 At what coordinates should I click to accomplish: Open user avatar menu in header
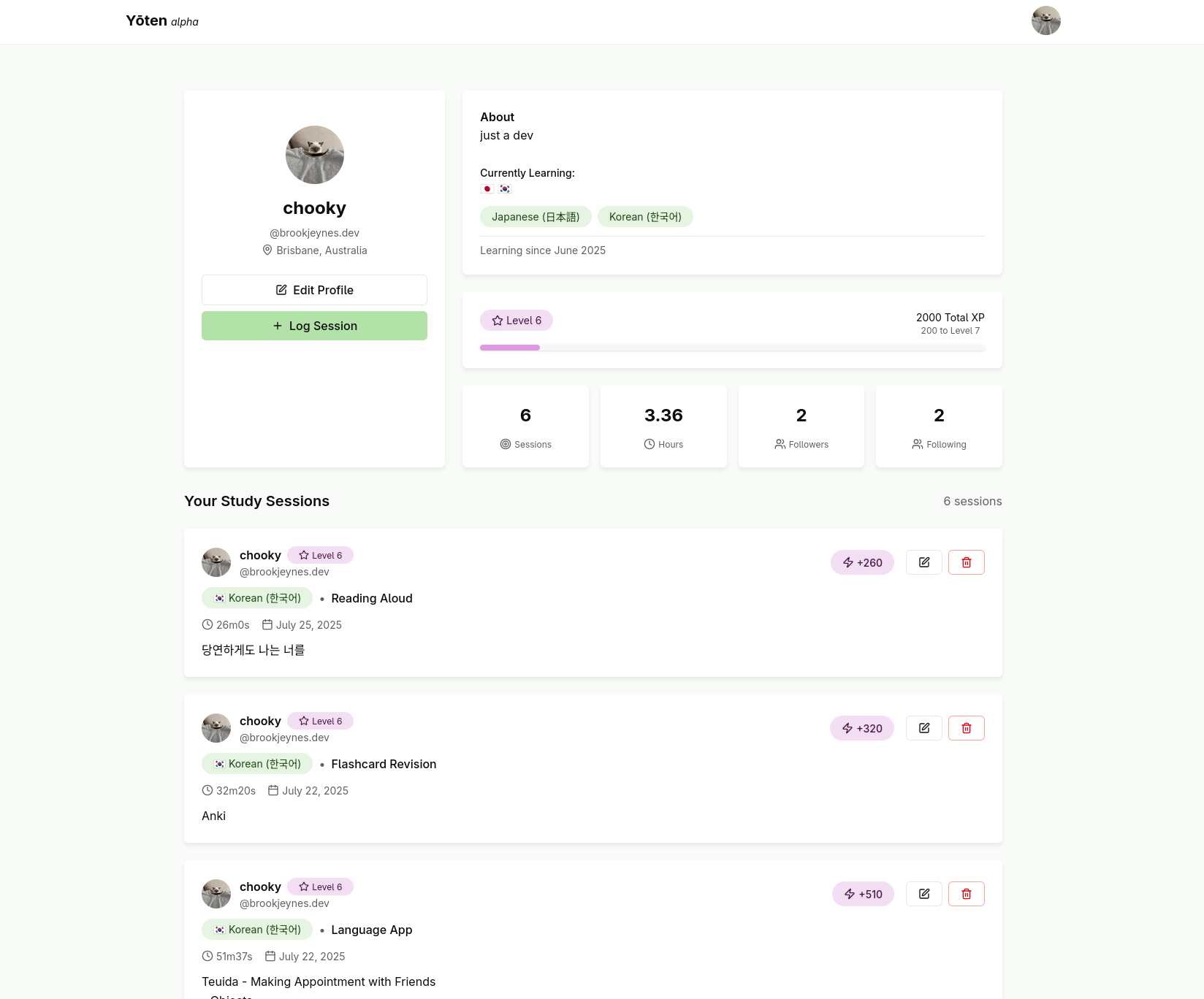pyautogui.click(x=1045, y=20)
